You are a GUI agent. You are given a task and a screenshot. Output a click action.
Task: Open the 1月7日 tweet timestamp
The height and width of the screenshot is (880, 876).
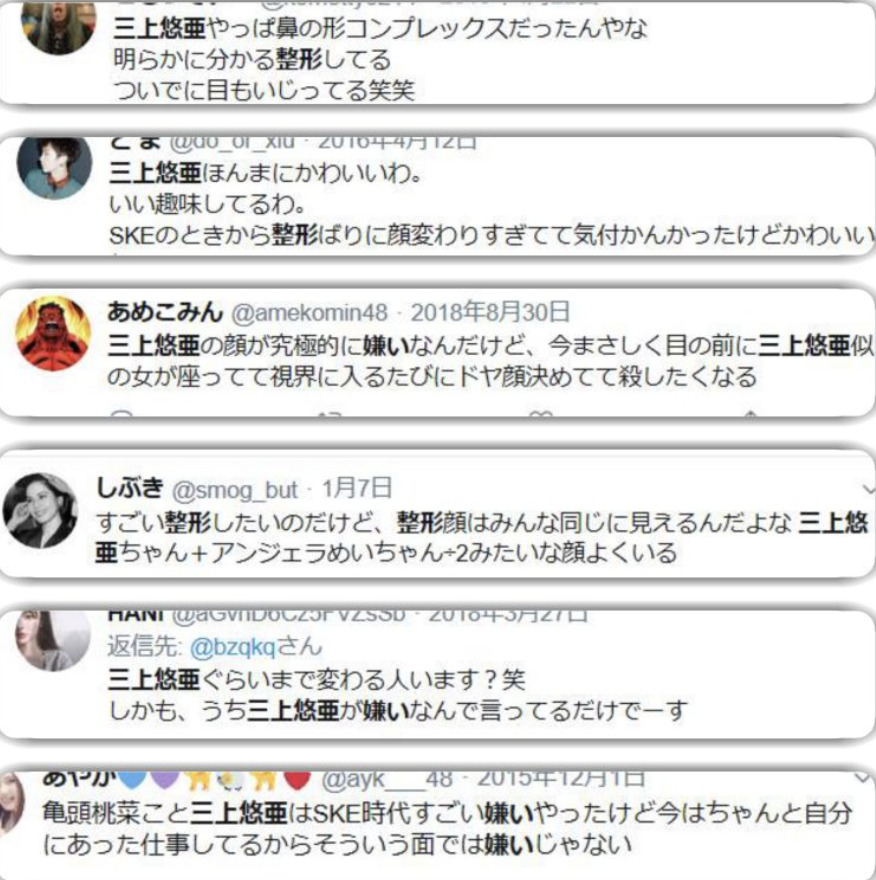click(x=357, y=488)
